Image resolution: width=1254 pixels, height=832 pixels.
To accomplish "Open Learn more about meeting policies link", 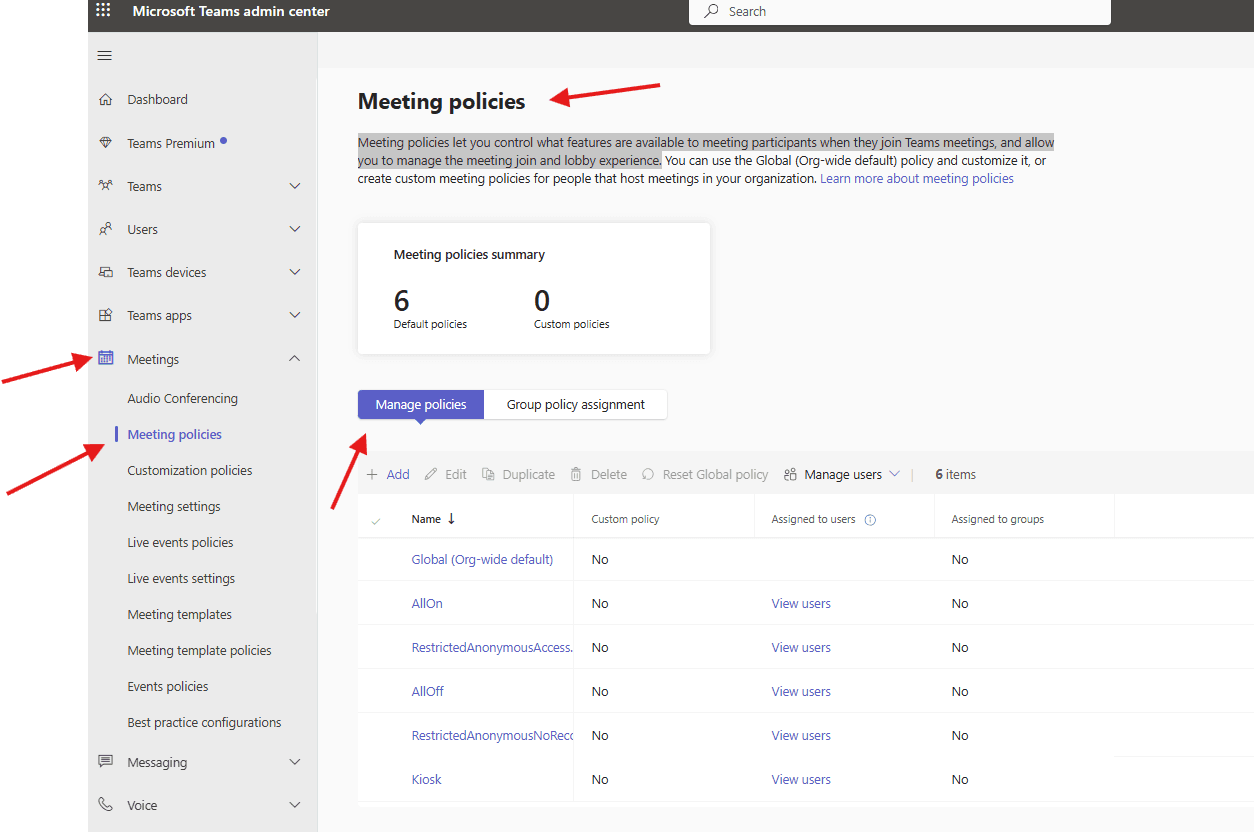I will coord(916,178).
